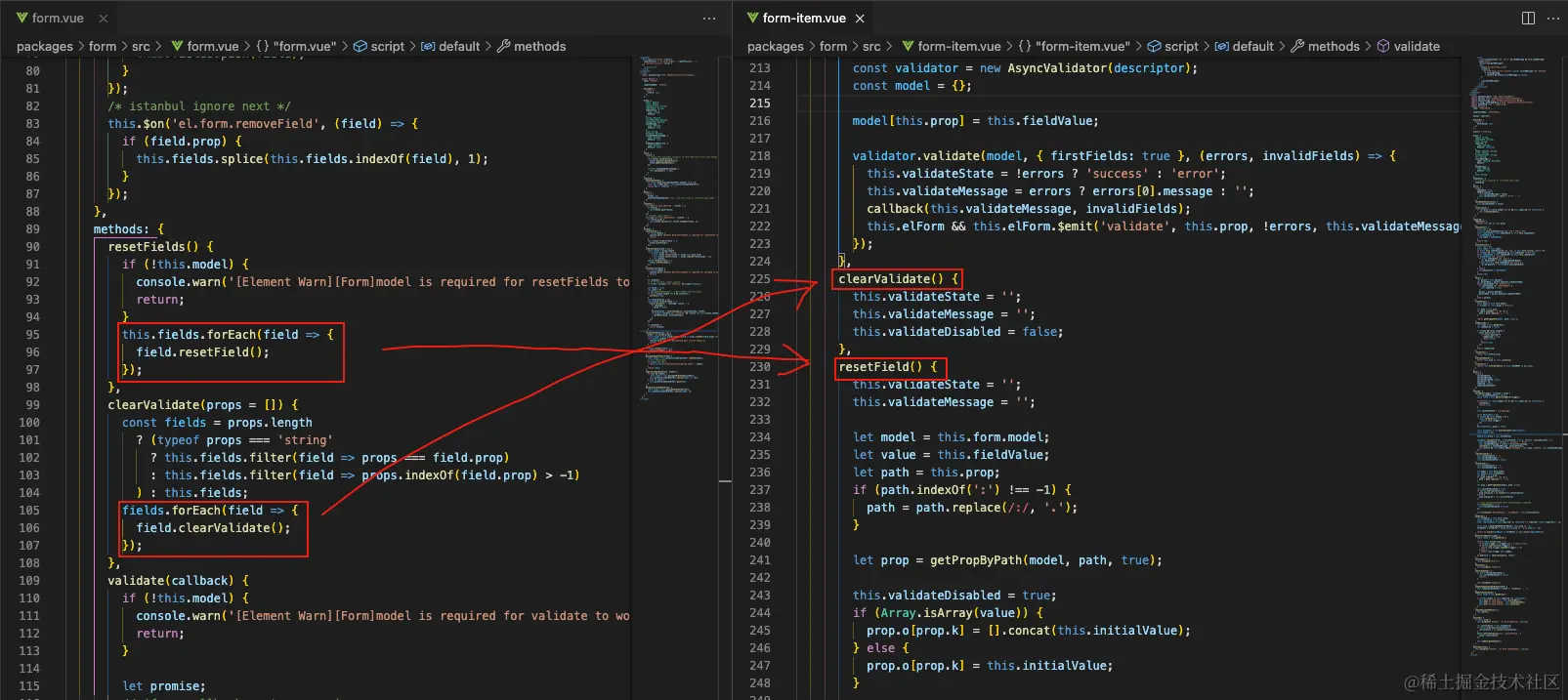
Task: Click line number 105 in form.vue gutter
Action: [29, 511]
